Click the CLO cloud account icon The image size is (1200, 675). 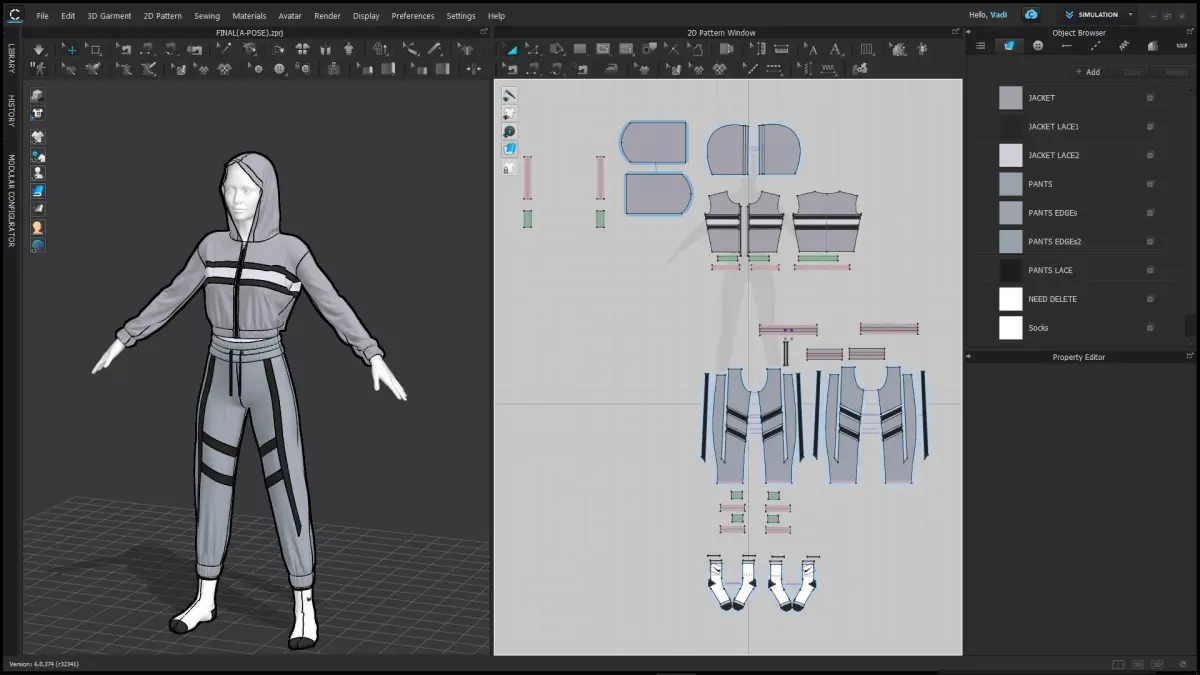[1031, 15]
